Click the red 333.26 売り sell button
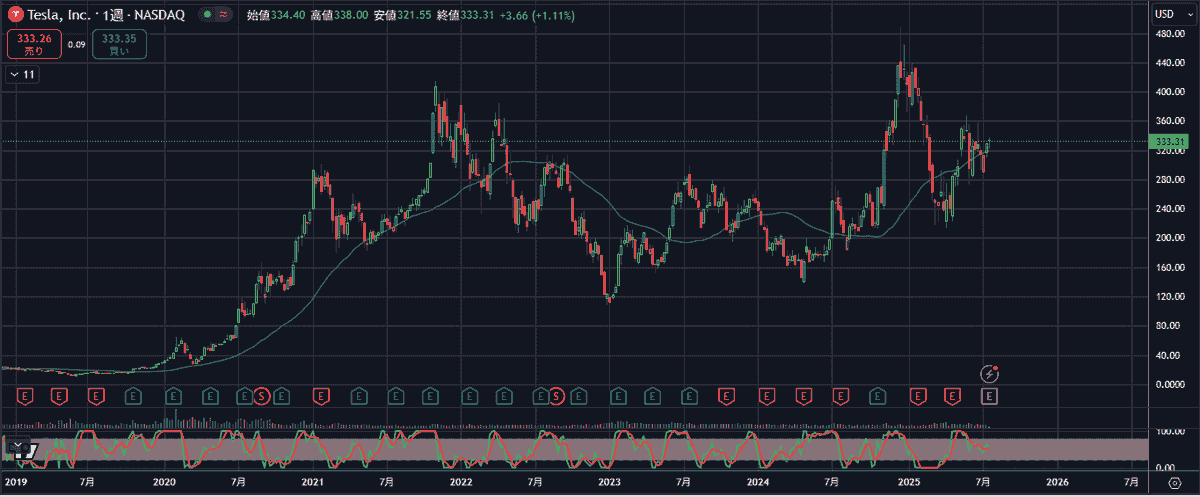This screenshot has width=1200, height=497. pos(33,44)
